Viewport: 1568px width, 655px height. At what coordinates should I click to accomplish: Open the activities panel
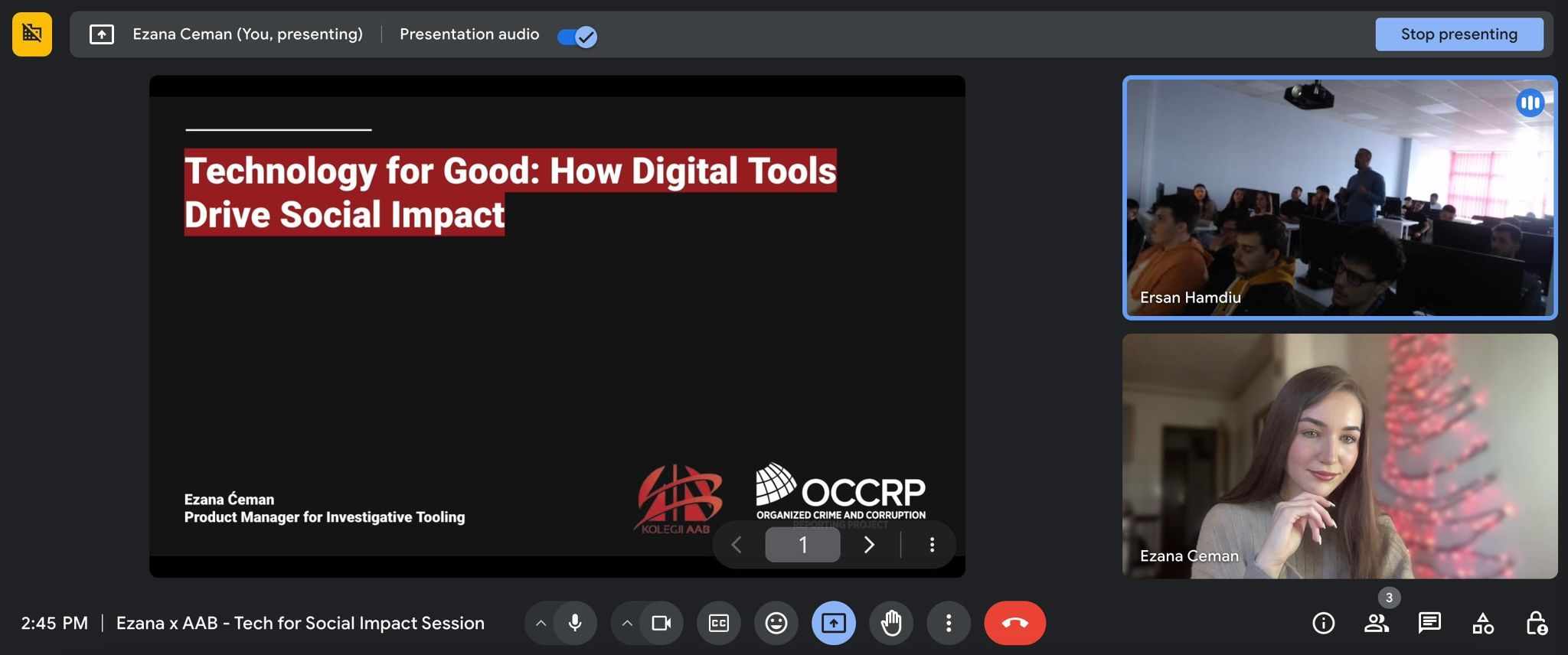(x=1483, y=624)
